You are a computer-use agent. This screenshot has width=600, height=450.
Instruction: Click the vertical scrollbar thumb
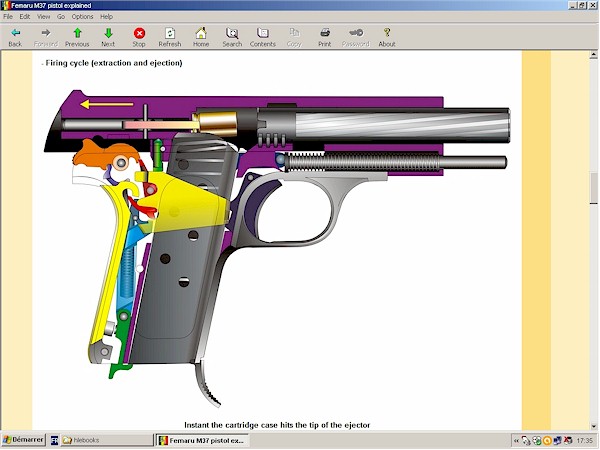593,188
